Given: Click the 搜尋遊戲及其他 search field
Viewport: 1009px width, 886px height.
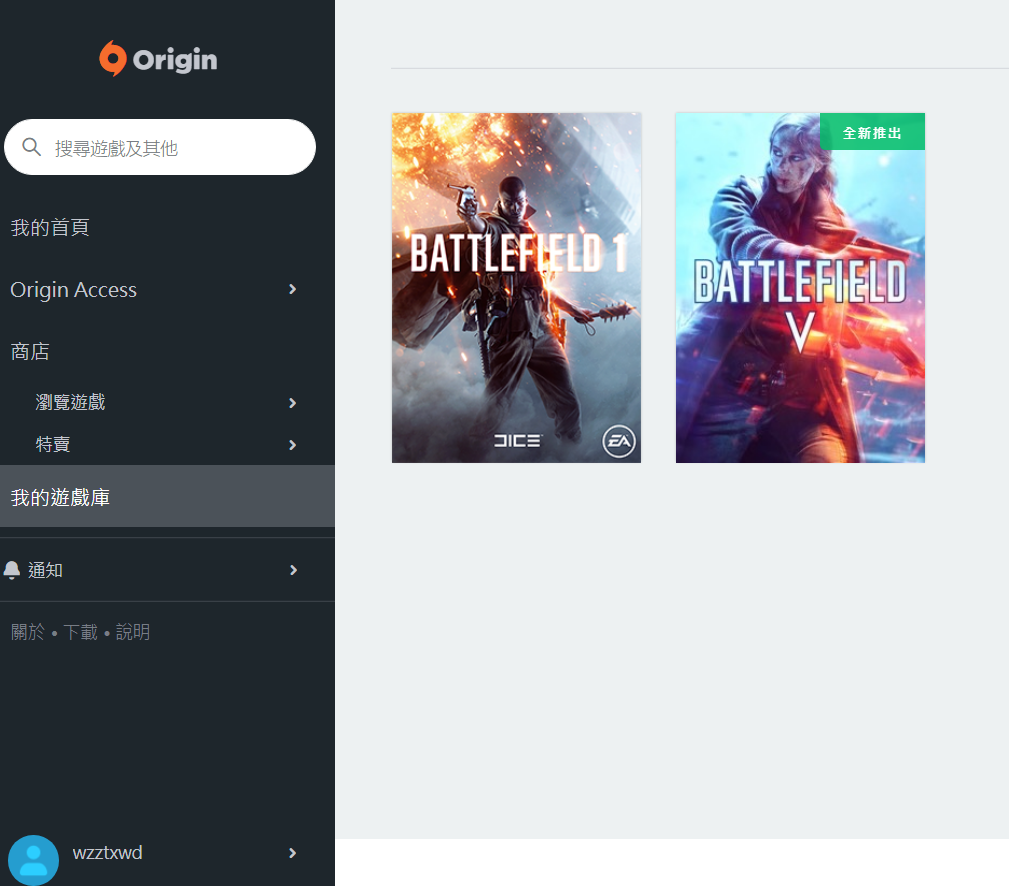Looking at the screenshot, I should click(160, 147).
